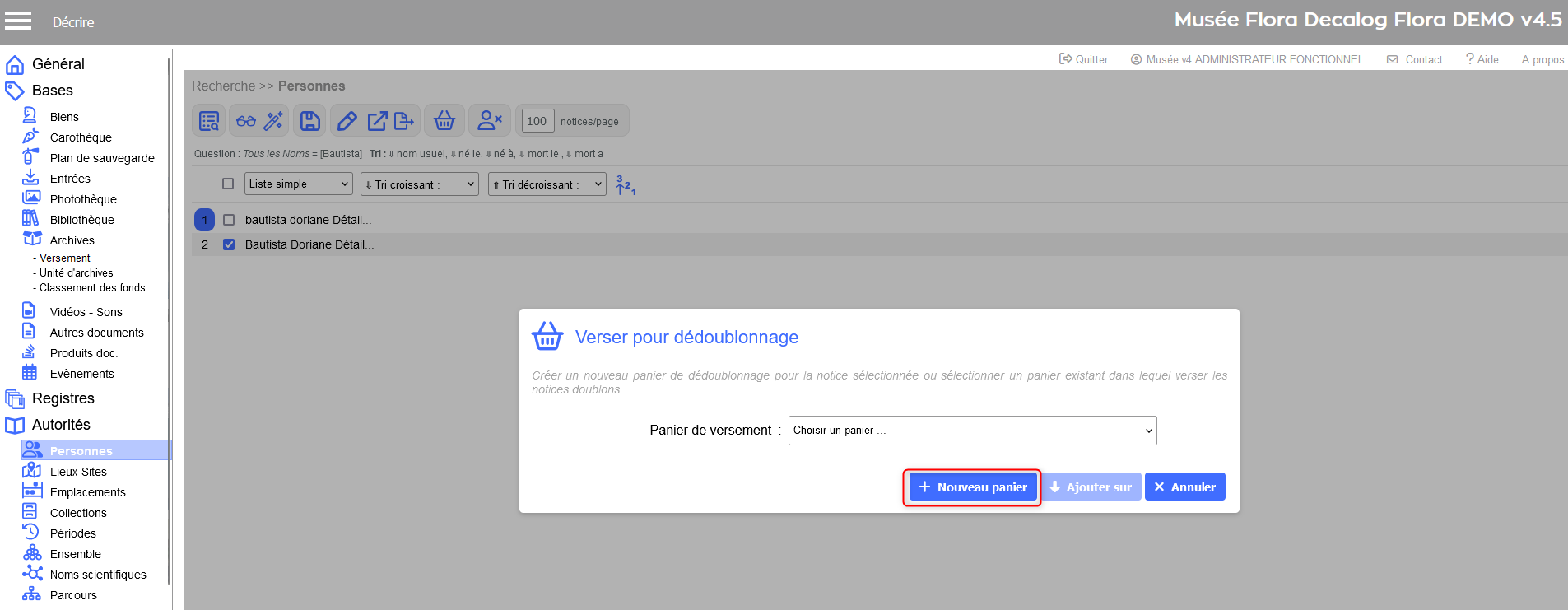Viewport: 1568px width, 610px height.
Task: Toggle the select-all checkbox above the list
Action: point(228,184)
